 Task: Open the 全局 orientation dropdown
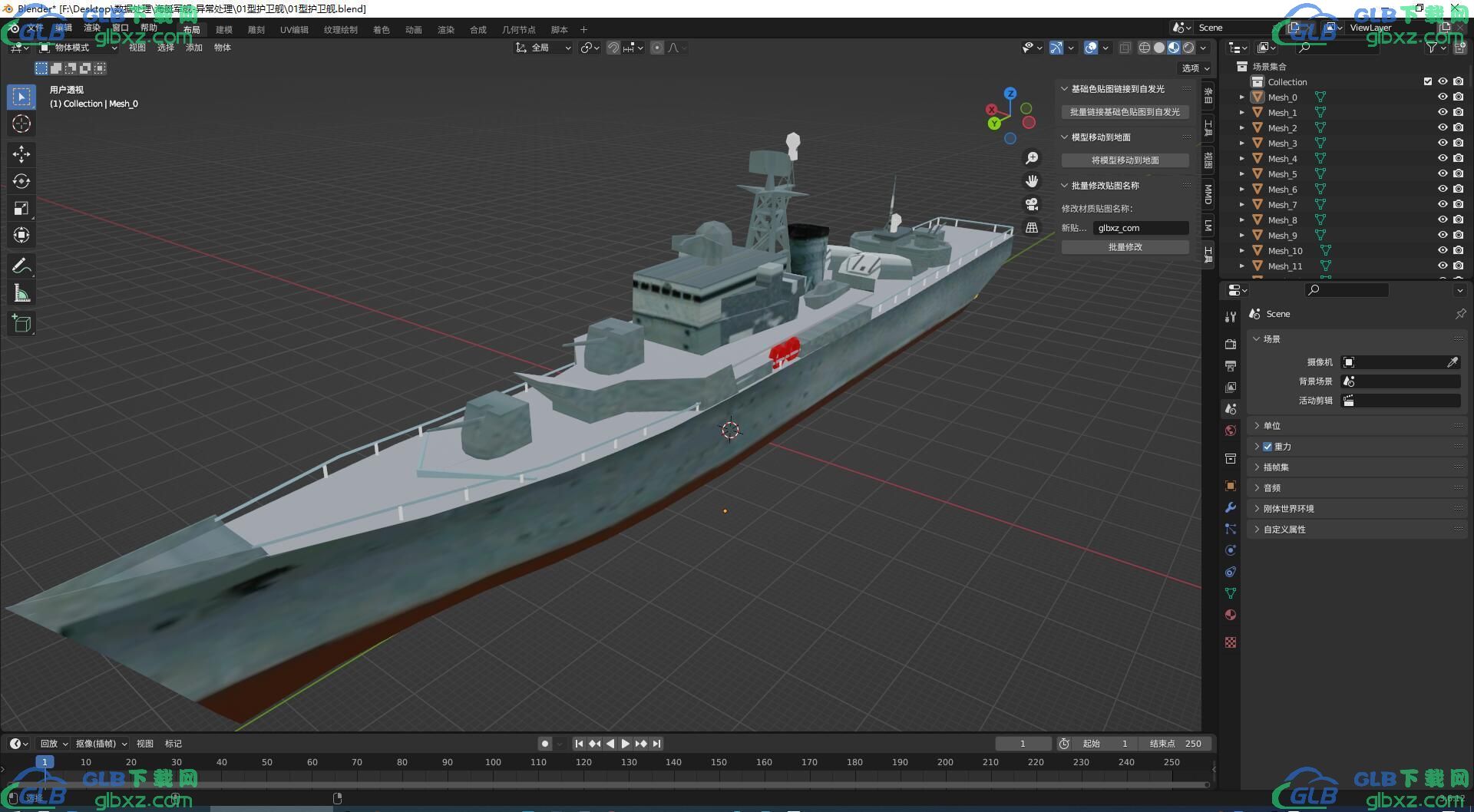[544, 48]
